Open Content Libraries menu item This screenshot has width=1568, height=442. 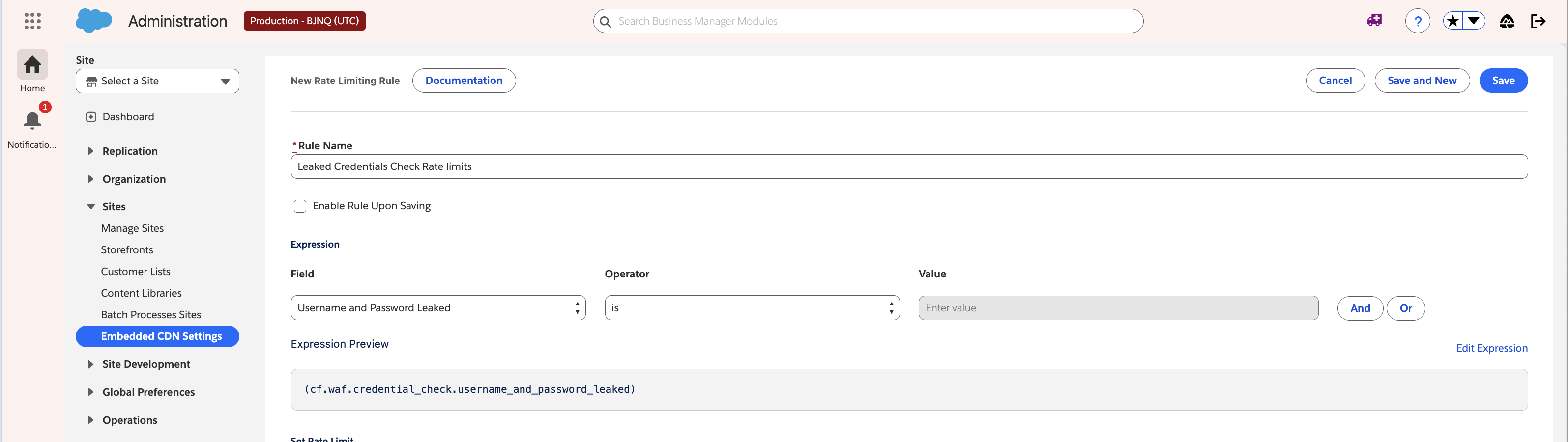coord(141,293)
